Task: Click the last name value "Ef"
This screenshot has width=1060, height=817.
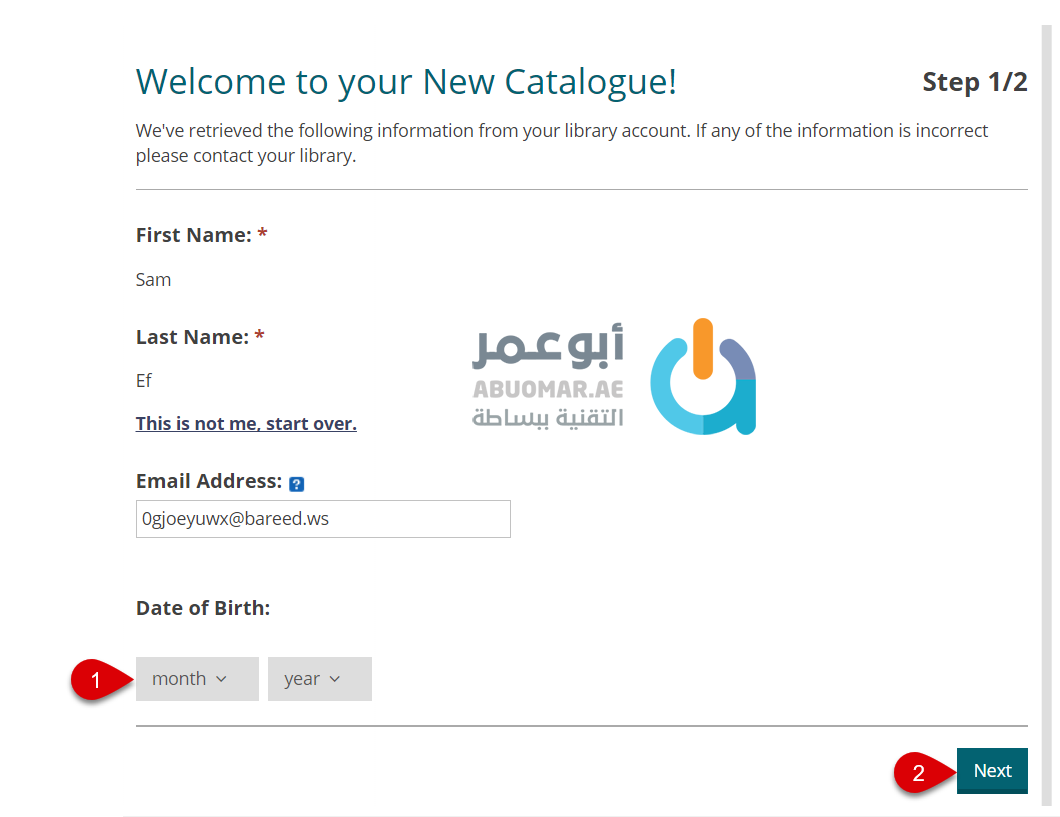Action: click(x=144, y=381)
